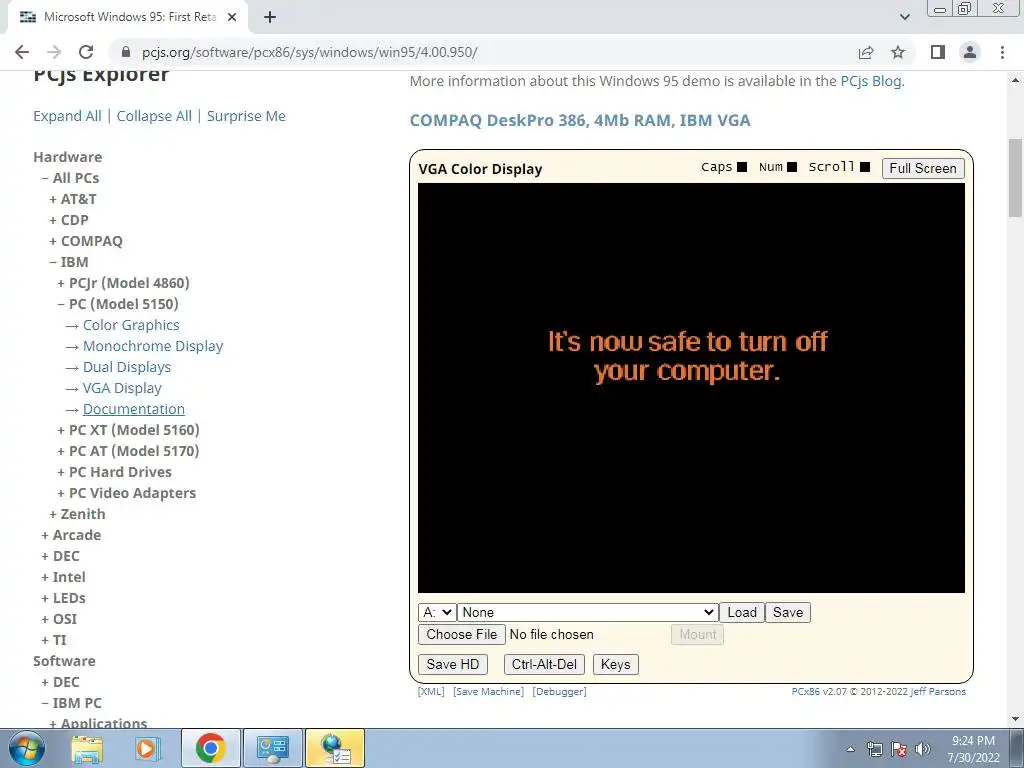Click the Choose File button
Viewport: 1024px width, 768px height.
pos(462,635)
